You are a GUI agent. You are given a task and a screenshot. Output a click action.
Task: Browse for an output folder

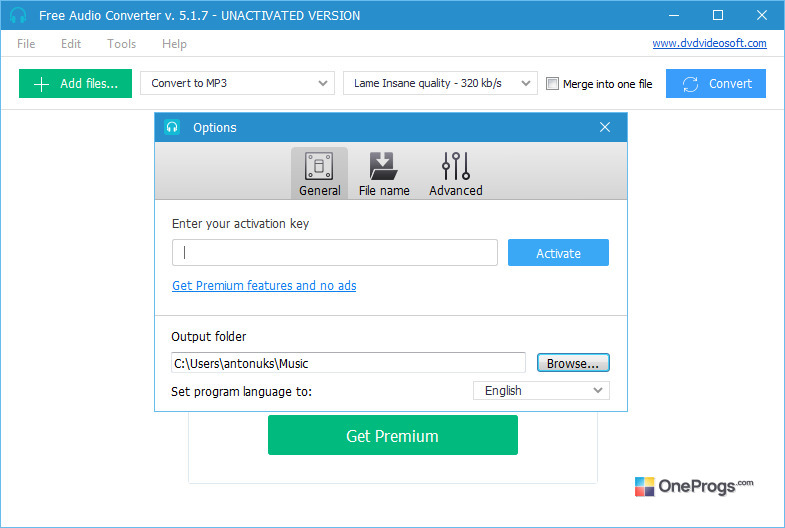573,363
